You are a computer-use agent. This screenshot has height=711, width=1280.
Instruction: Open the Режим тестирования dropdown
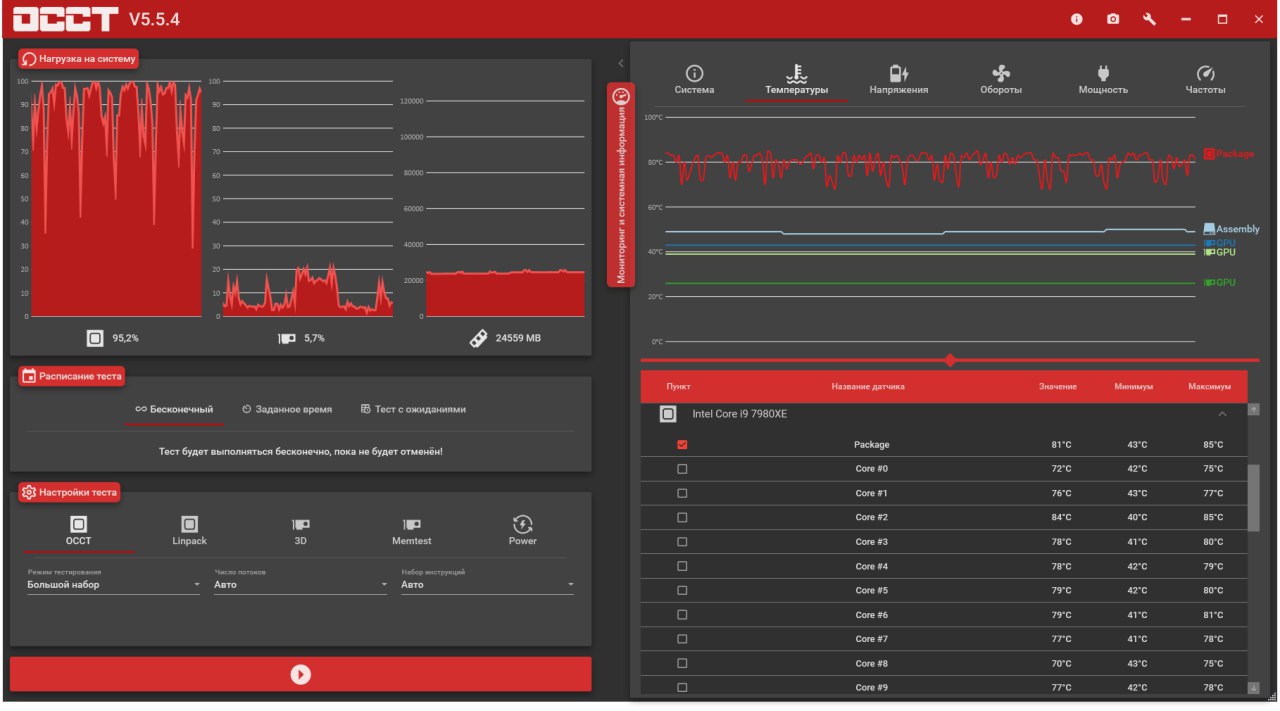pyautogui.click(x=113, y=585)
